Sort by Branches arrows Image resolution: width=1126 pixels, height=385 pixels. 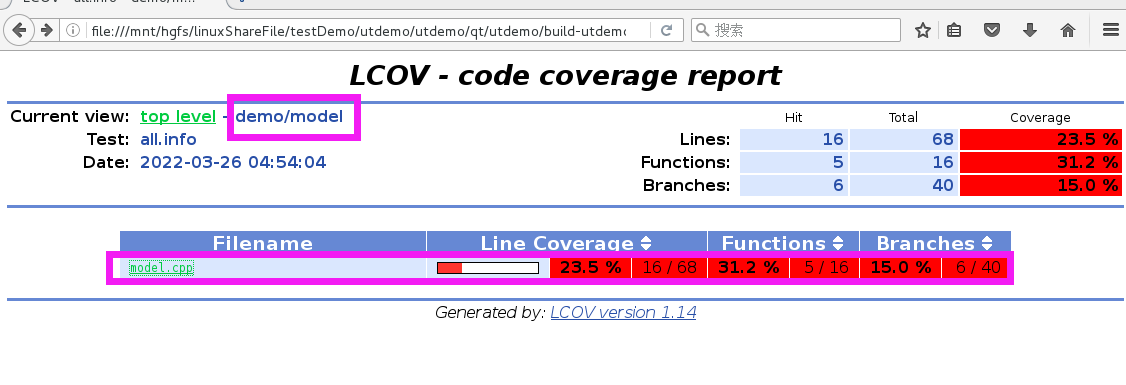tap(987, 243)
